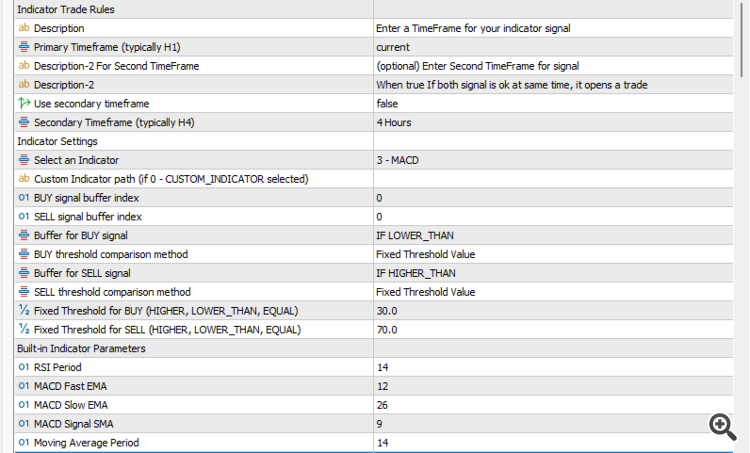This screenshot has height=453, width=750.
Task: Click the Use secondary timeframe boolean icon
Action: [x=24, y=103]
